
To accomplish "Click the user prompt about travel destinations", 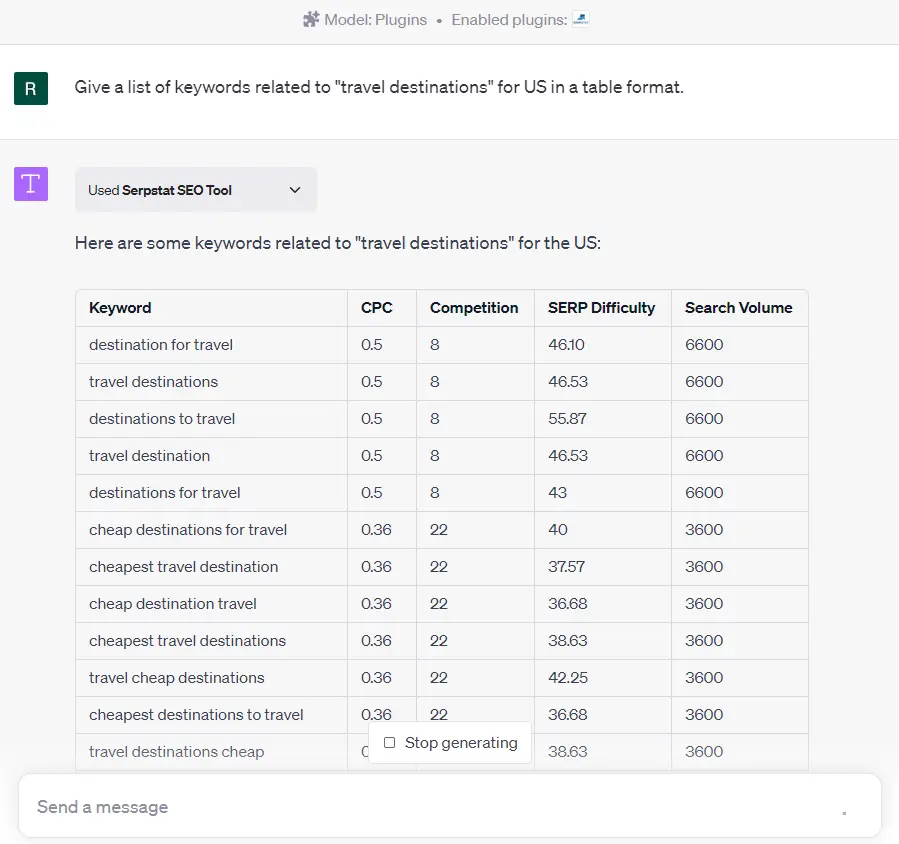I will [379, 87].
